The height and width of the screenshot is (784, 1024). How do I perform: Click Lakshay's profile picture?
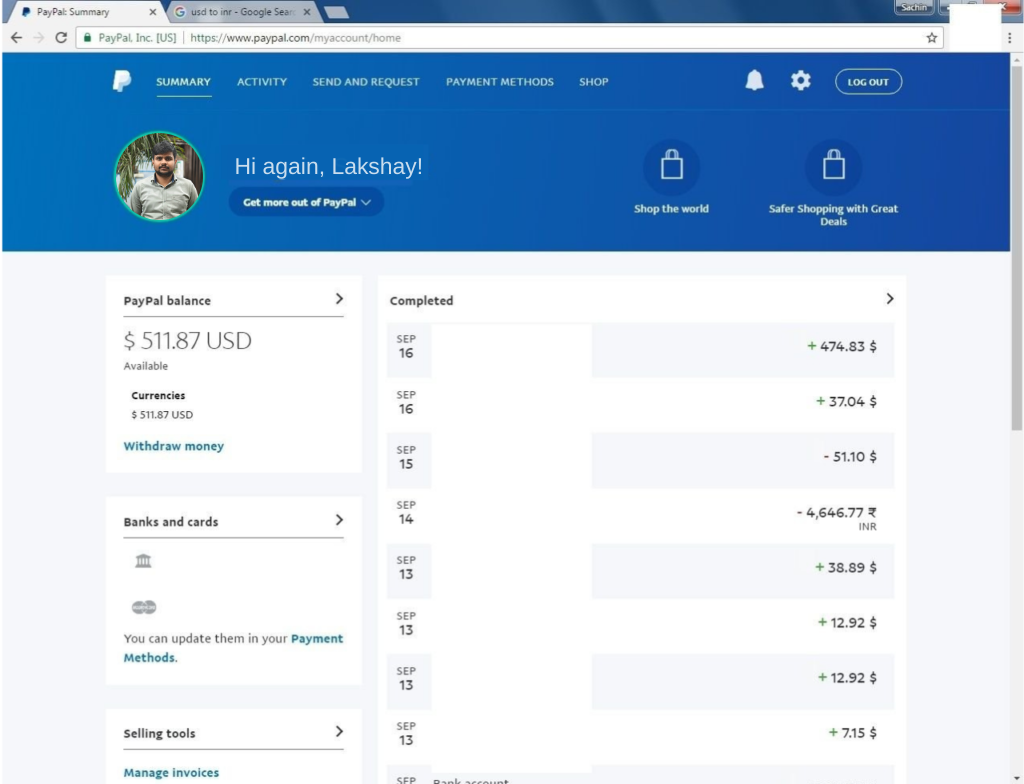(159, 174)
